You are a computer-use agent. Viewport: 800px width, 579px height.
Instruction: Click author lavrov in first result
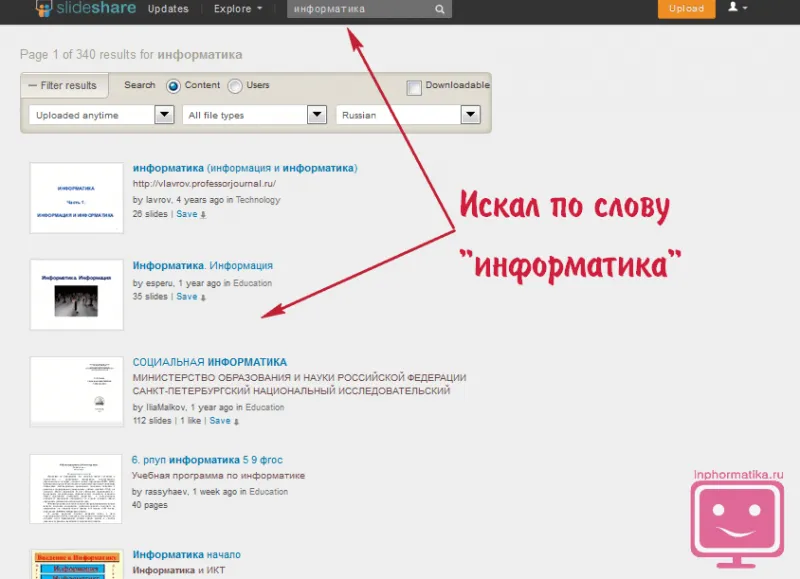(158, 200)
